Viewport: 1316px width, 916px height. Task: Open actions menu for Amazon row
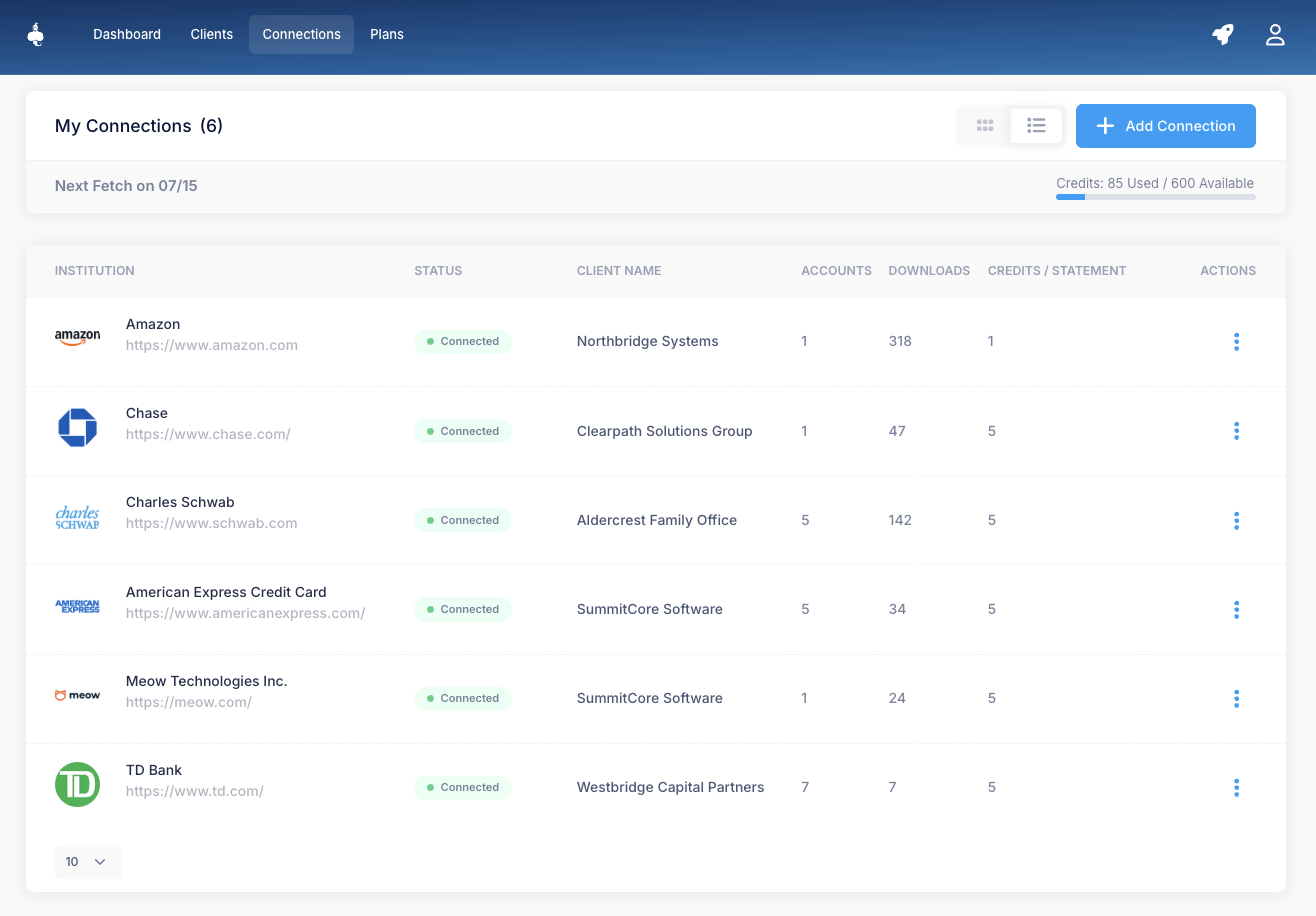pos(1236,342)
